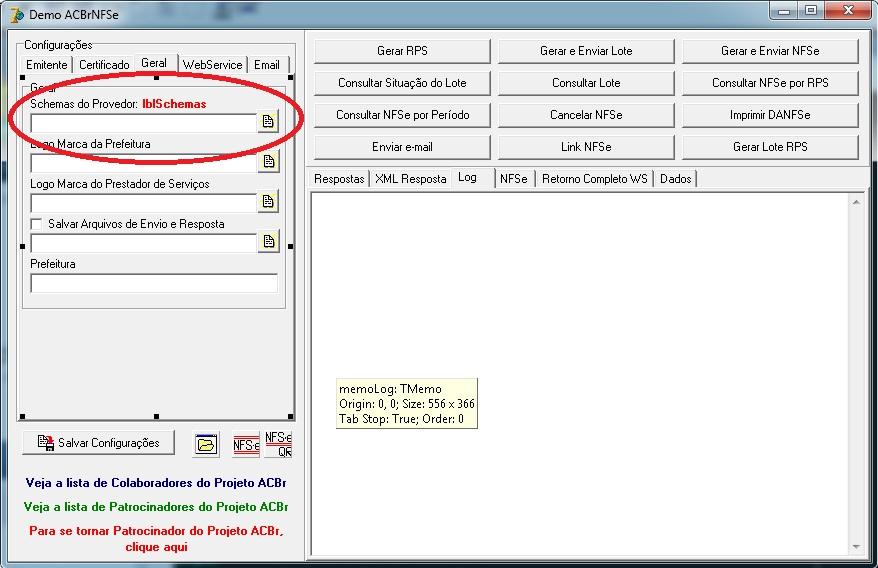Maximize the Demo ACBrNFSe window

point(811,11)
